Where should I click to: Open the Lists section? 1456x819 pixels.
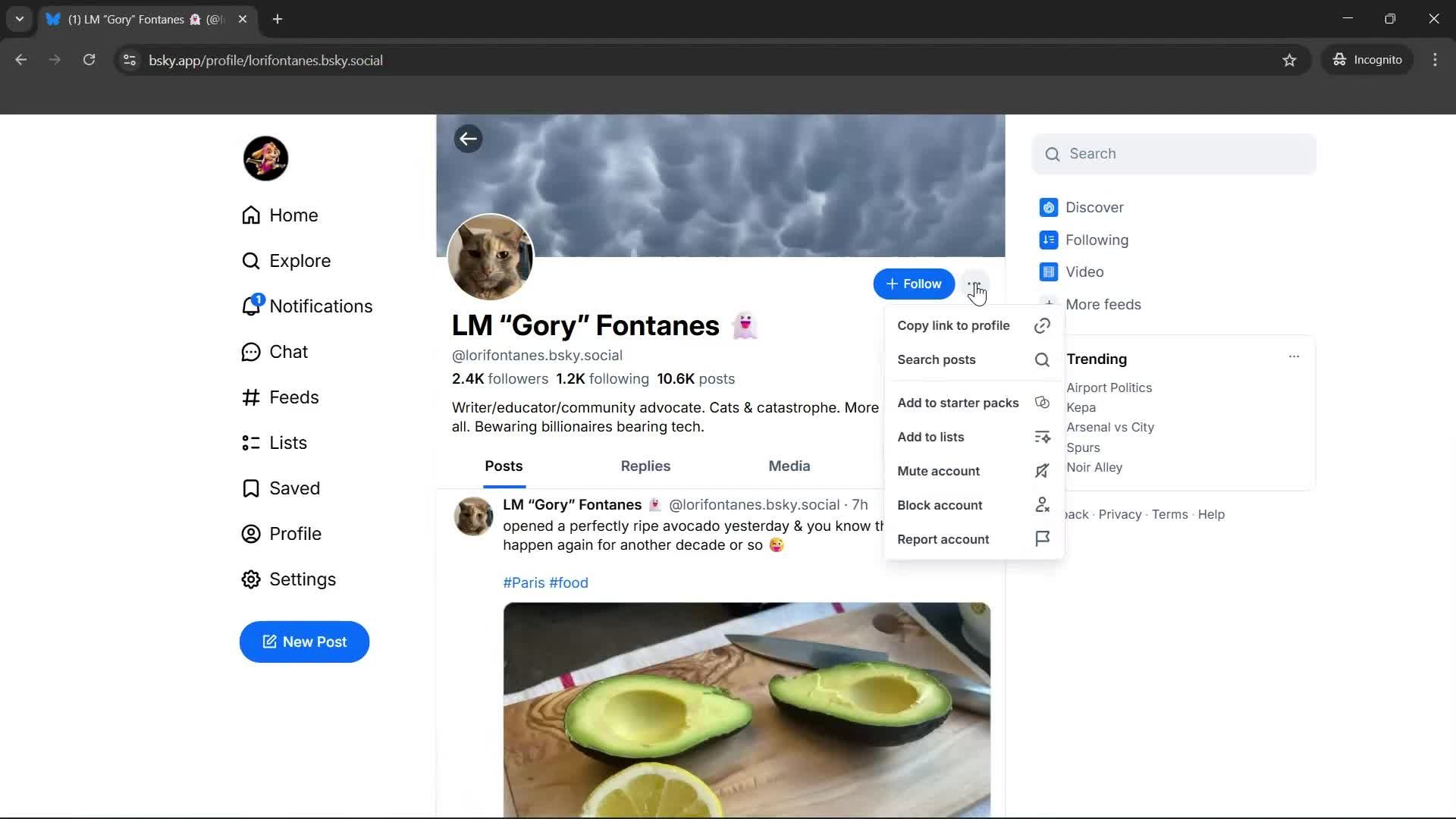pyautogui.click(x=289, y=442)
